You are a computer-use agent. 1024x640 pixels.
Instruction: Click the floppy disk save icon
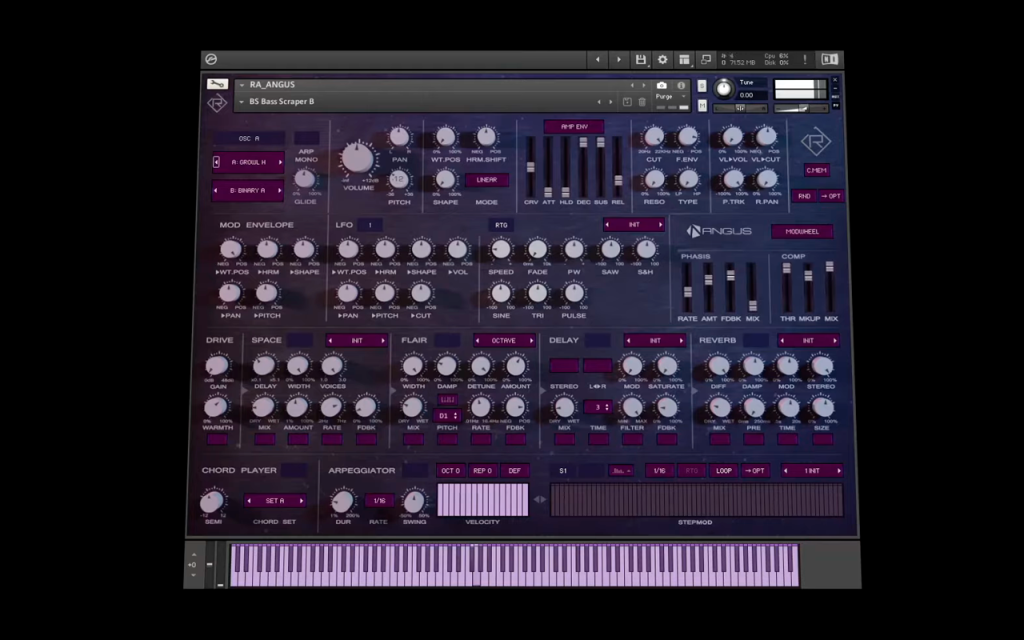coord(641,59)
